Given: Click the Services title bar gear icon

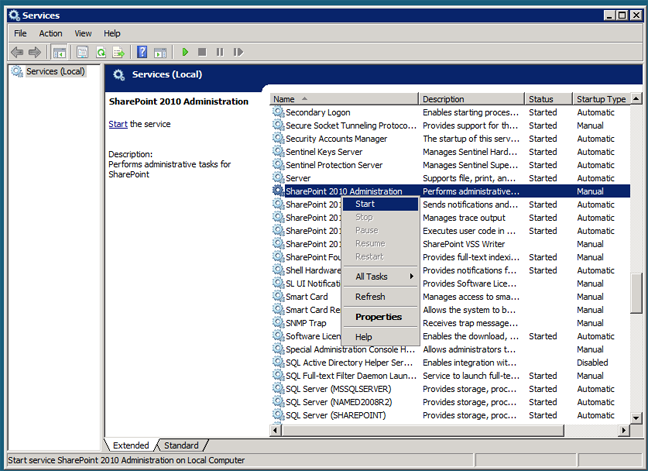Looking at the screenshot, I should tap(14, 15).
